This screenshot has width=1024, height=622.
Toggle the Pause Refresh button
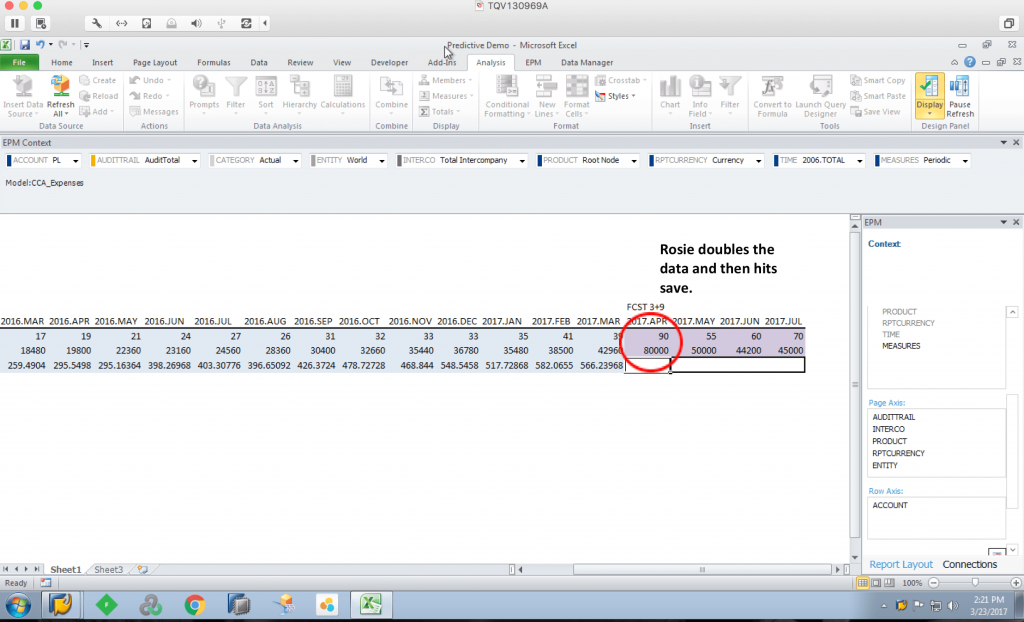(960, 95)
